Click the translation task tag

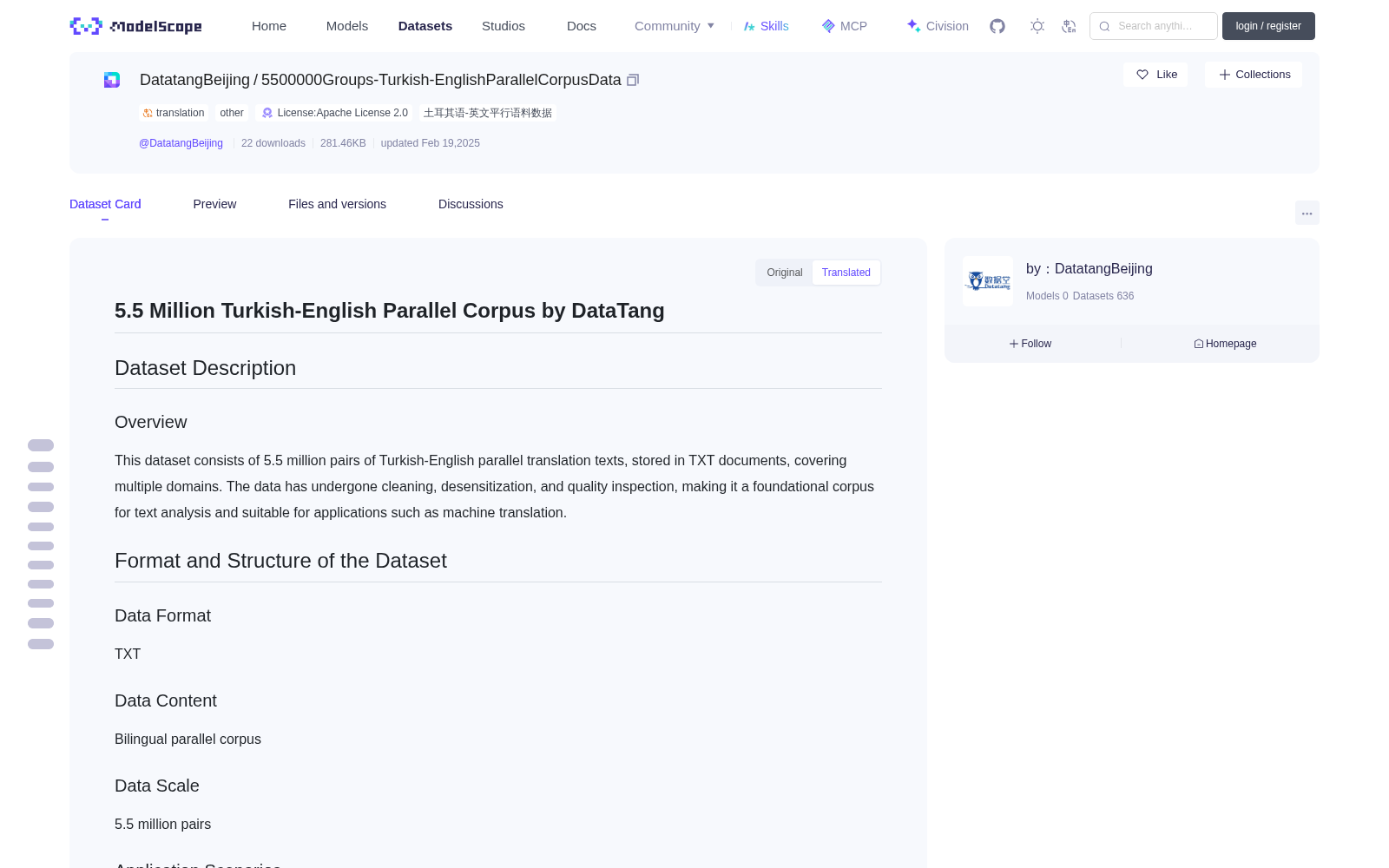(174, 113)
